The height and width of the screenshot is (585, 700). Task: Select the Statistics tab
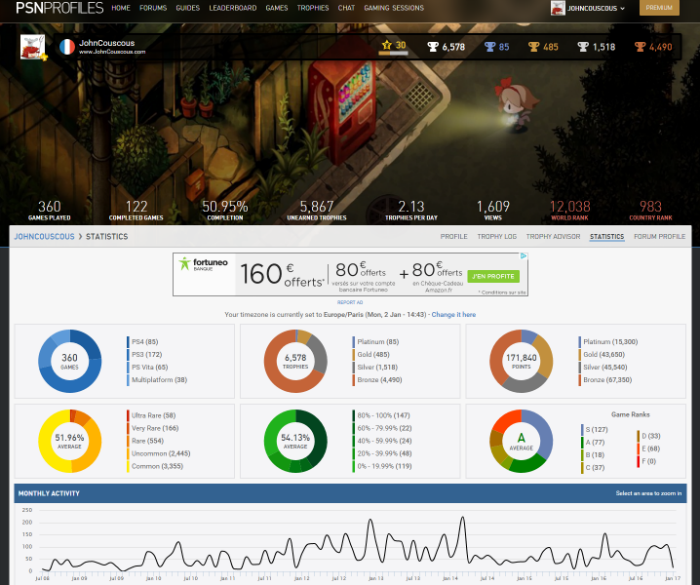click(x=607, y=237)
